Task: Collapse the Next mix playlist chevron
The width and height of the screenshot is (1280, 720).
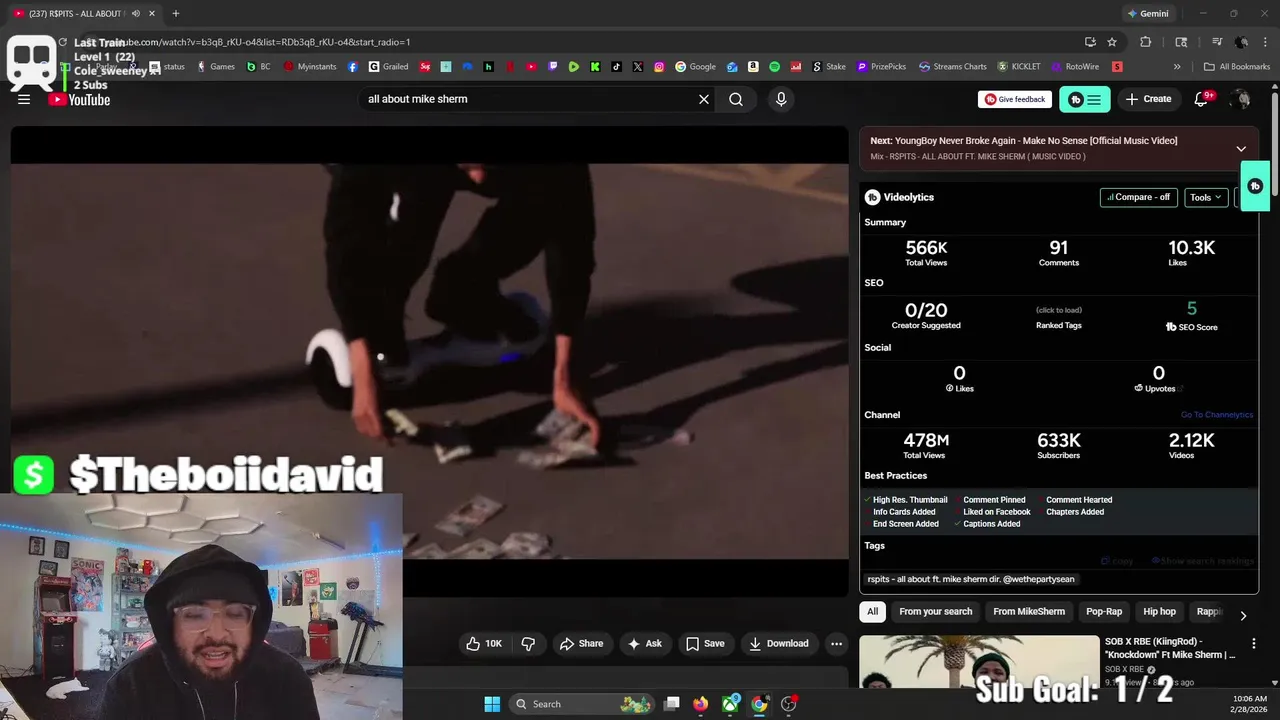Action: click(x=1241, y=149)
